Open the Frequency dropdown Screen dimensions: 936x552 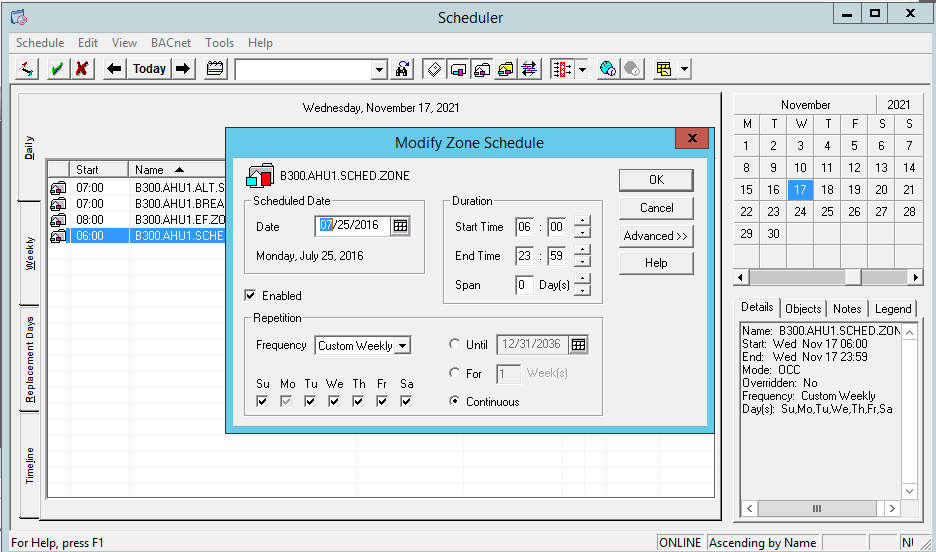[x=401, y=346]
